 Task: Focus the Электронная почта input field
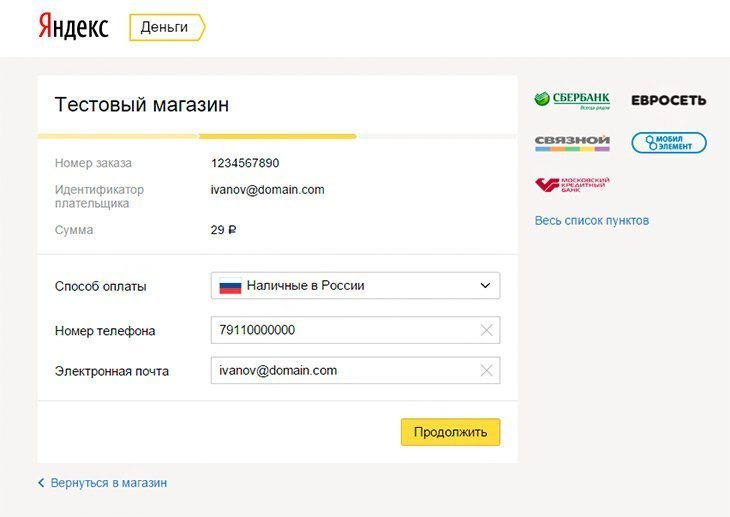point(355,371)
